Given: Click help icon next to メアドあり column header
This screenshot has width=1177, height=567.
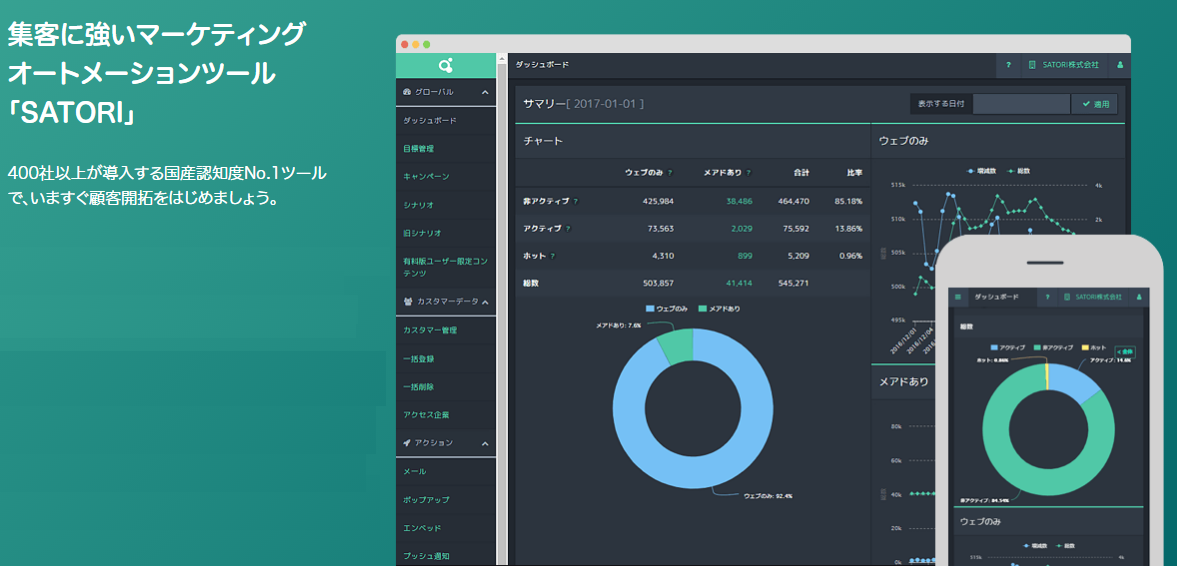Looking at the screenshot, I should (748, 173).
